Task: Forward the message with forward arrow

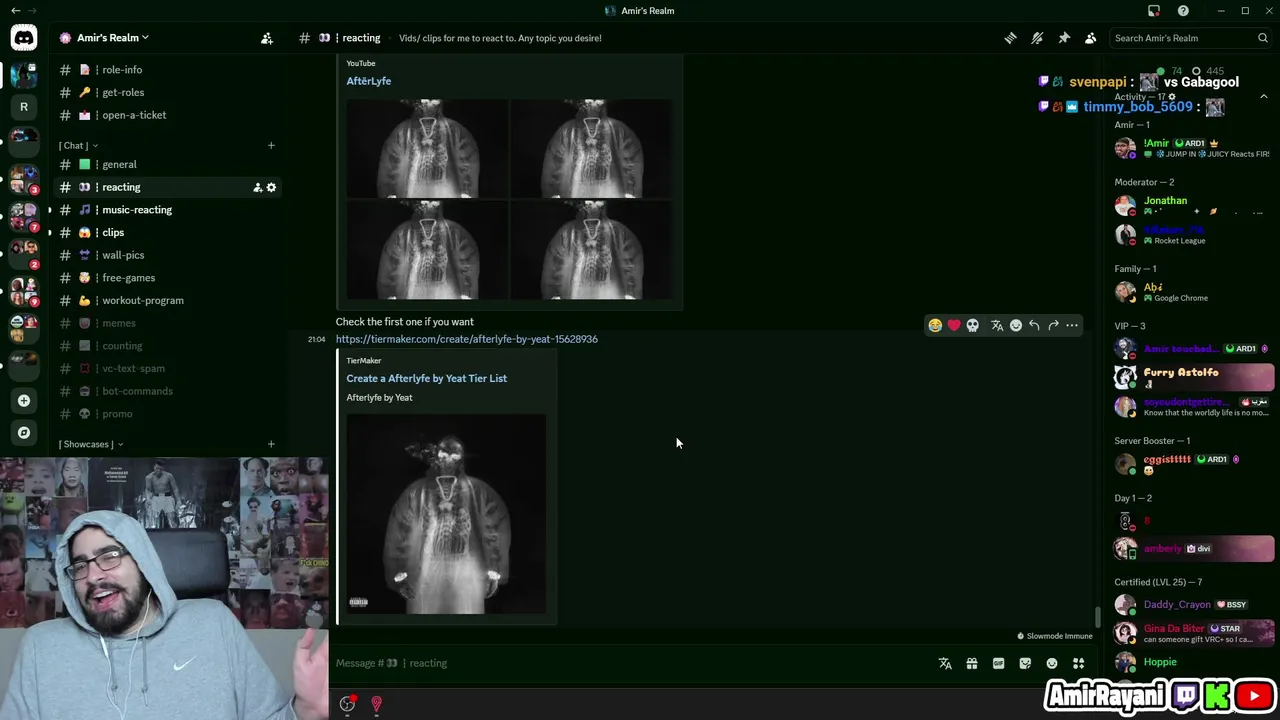Action: 1053,325
